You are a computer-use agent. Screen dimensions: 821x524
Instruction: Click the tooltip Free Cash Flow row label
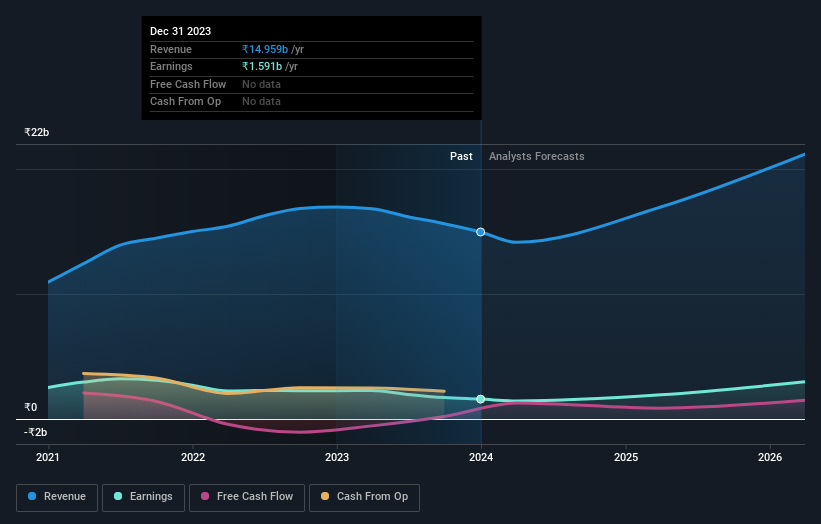(188, 84)
